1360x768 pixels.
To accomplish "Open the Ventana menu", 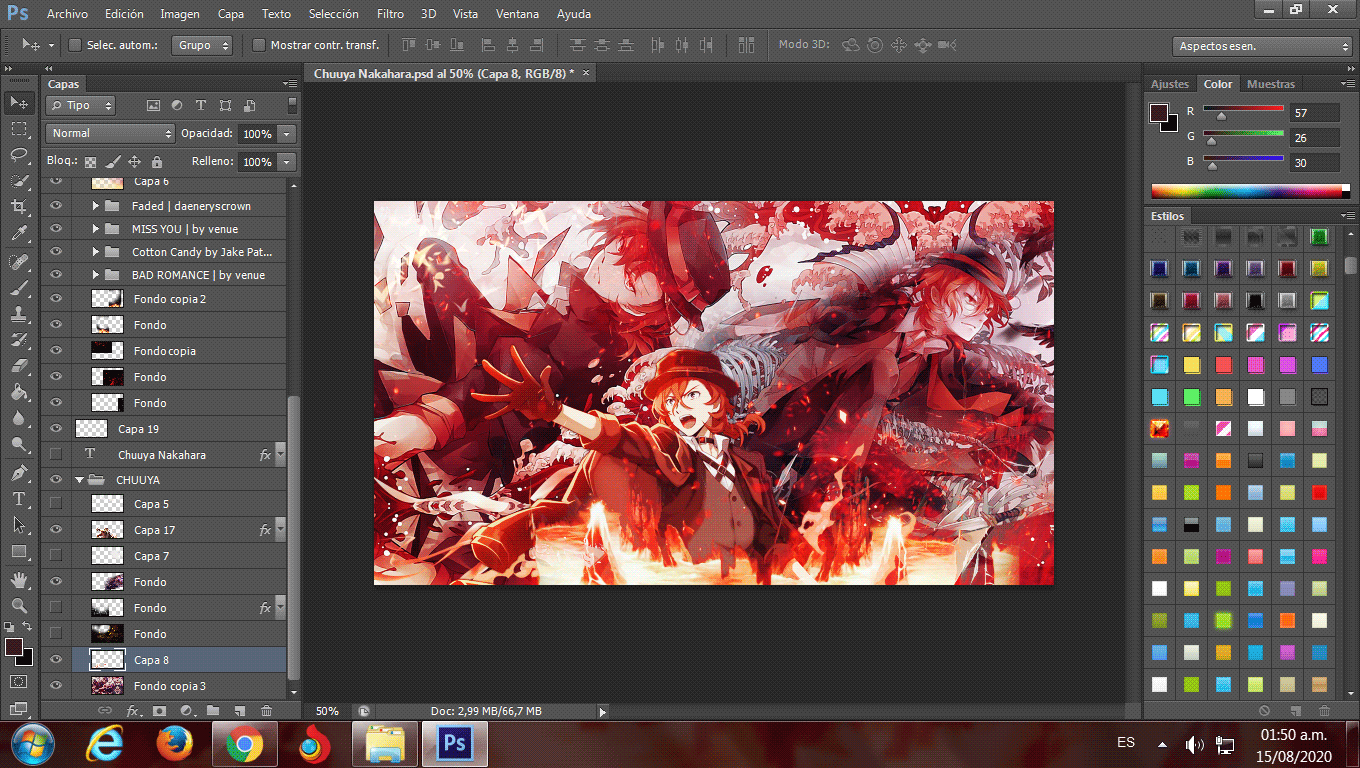I will (x=517, y=14).
